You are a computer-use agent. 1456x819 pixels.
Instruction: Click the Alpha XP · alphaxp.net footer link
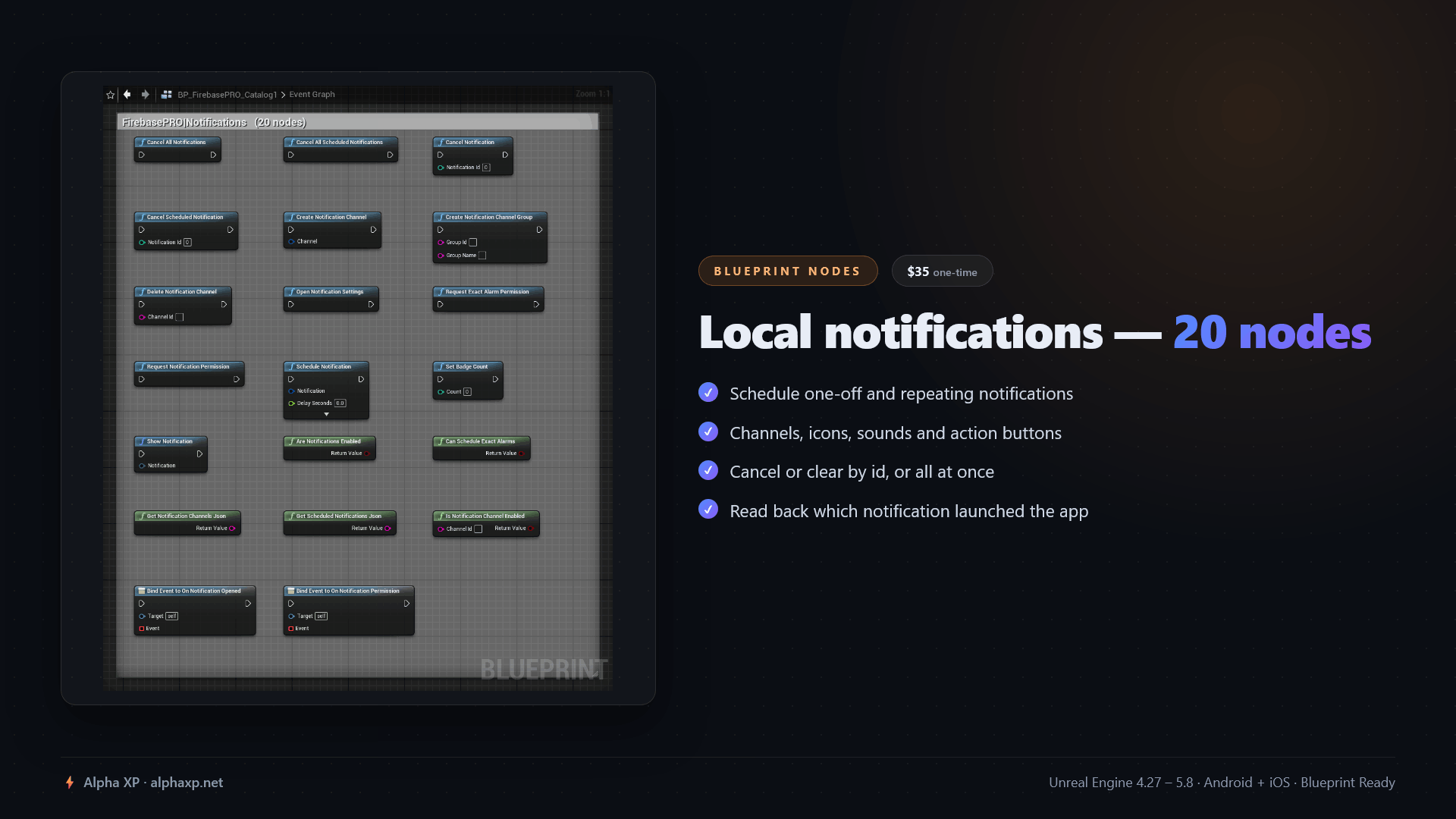[153, 783]
